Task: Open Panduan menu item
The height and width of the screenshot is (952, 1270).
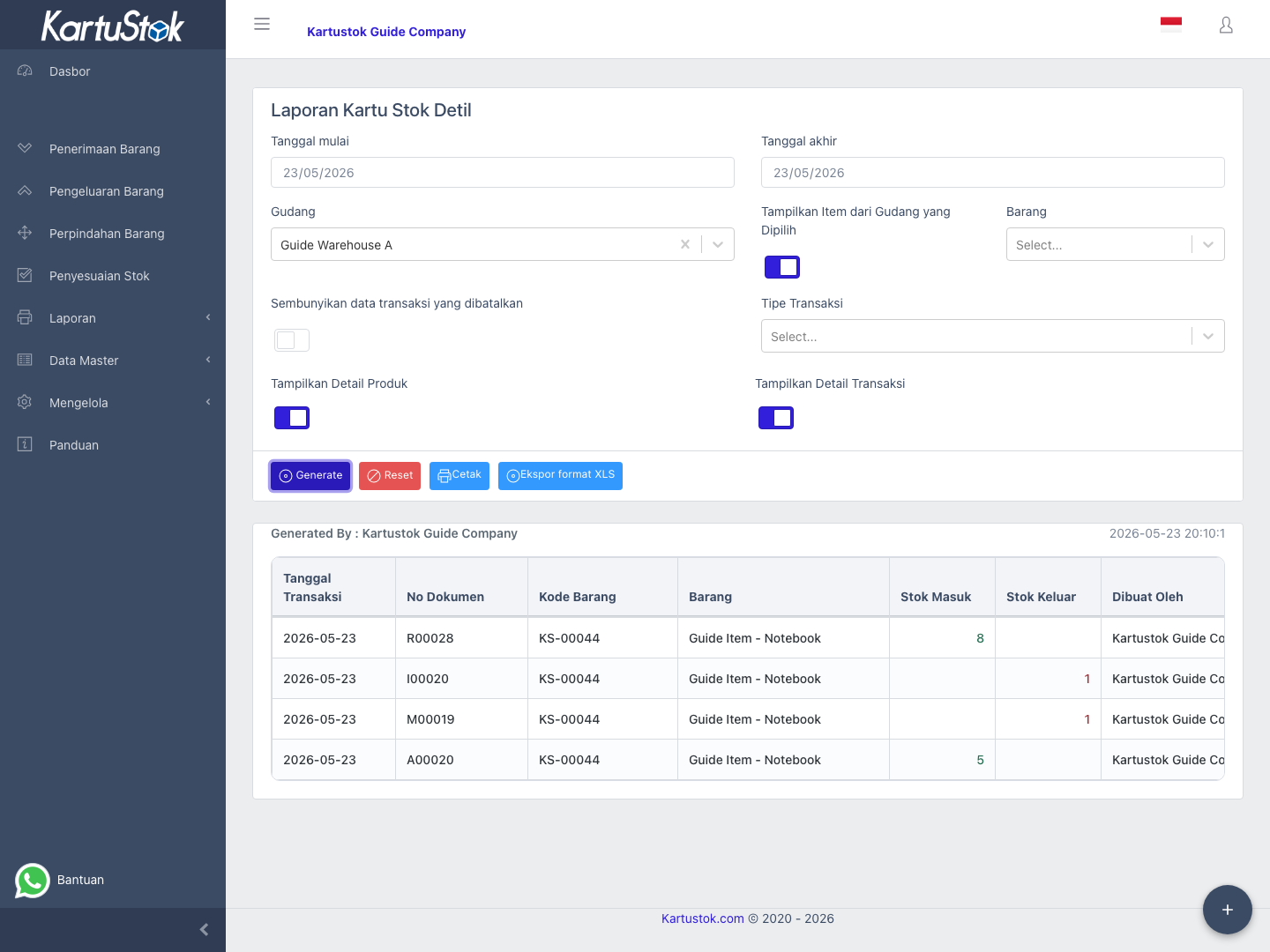Action: (113, 445)
